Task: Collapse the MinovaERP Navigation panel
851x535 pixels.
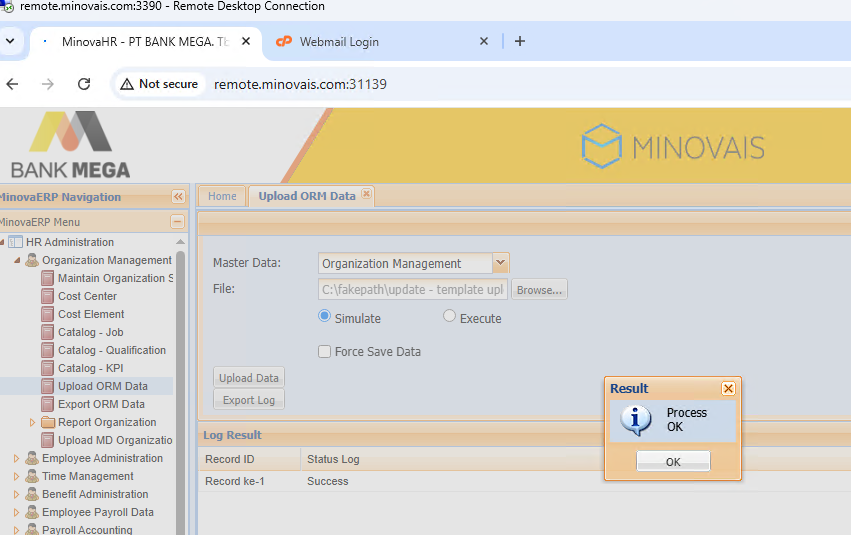Action: click(178, 197)
